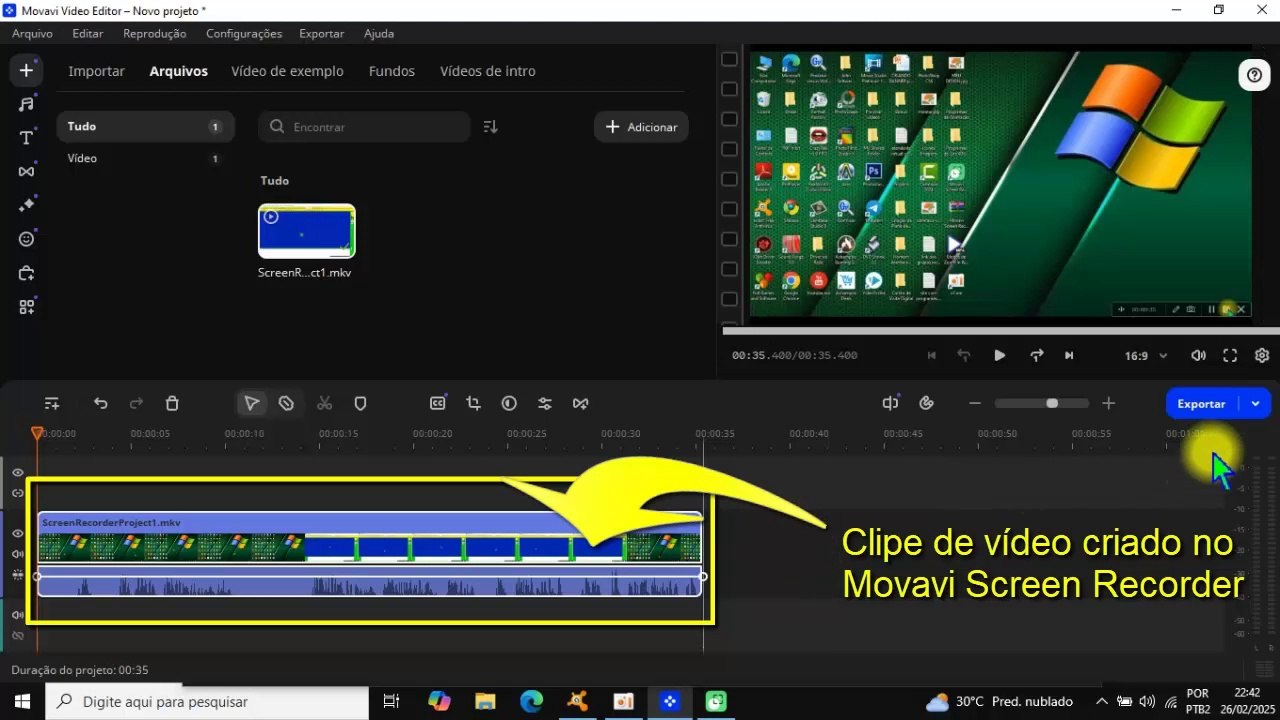
Task: Click the Encontrar search field
Action: pyautogui.click(x=364, y=127)
